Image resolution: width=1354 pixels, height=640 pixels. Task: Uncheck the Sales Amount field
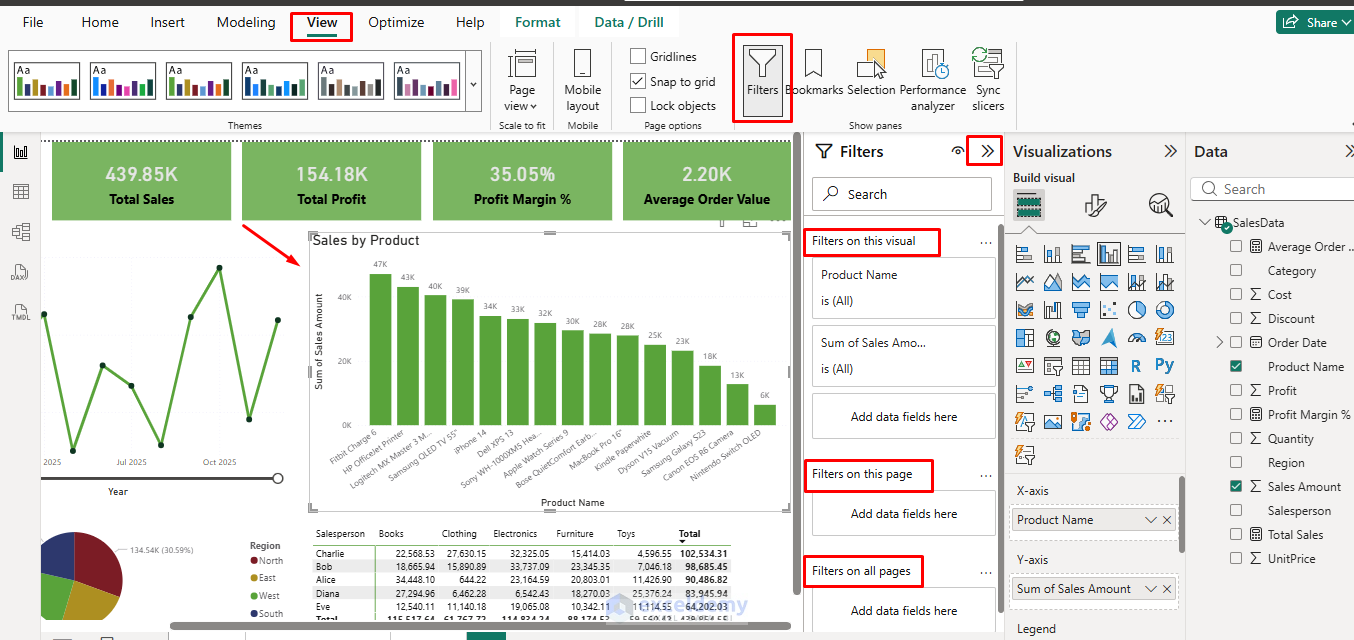click(x=1237, y=487)
